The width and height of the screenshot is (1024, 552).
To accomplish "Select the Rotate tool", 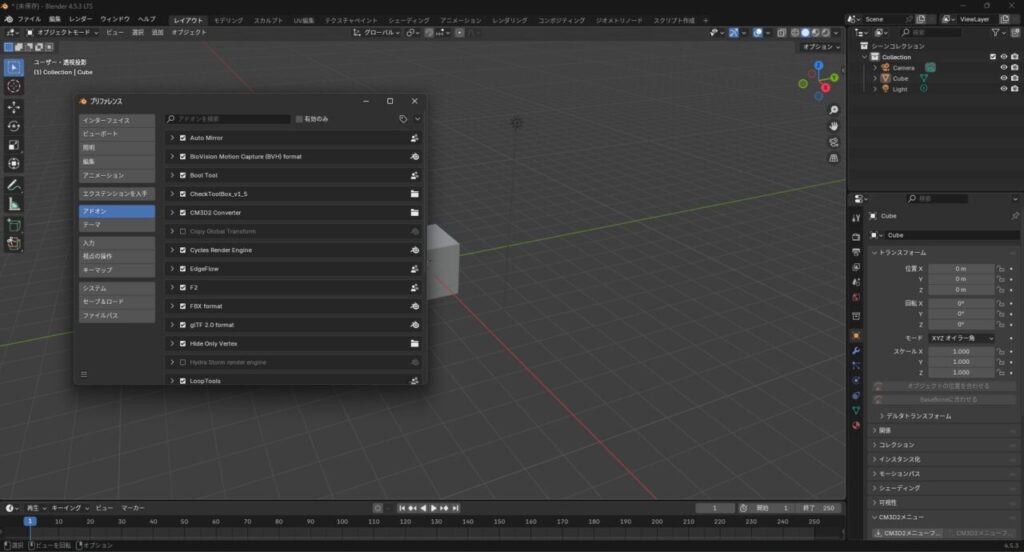I will point(14,126).
